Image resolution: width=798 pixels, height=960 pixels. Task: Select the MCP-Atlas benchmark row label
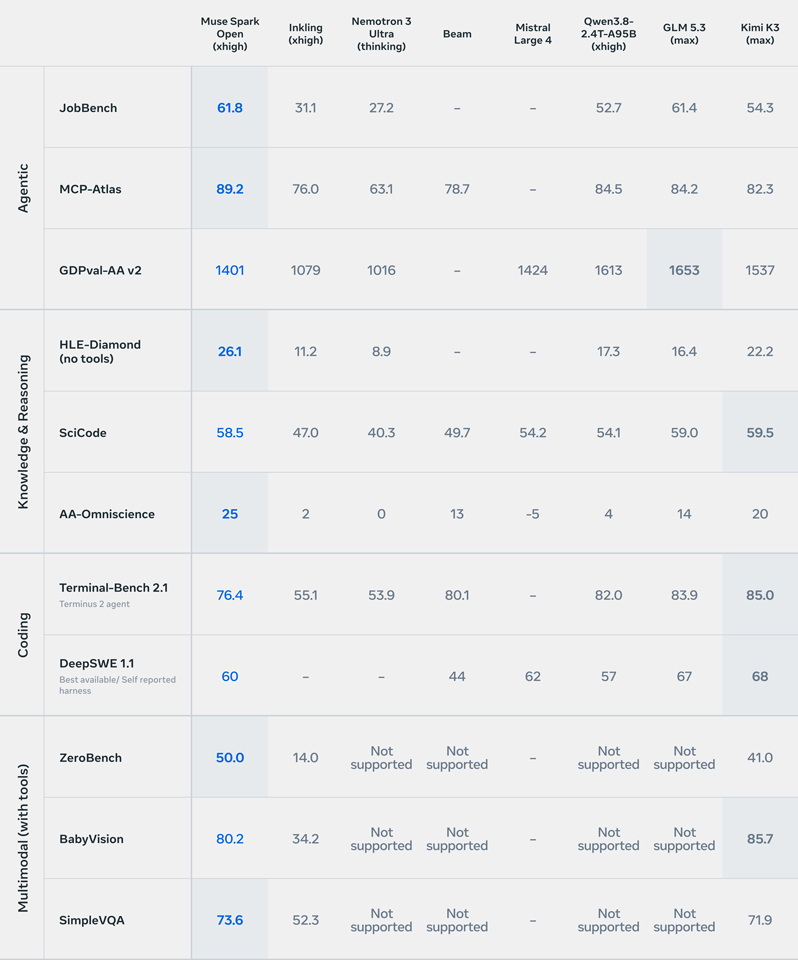click(90, 189)
